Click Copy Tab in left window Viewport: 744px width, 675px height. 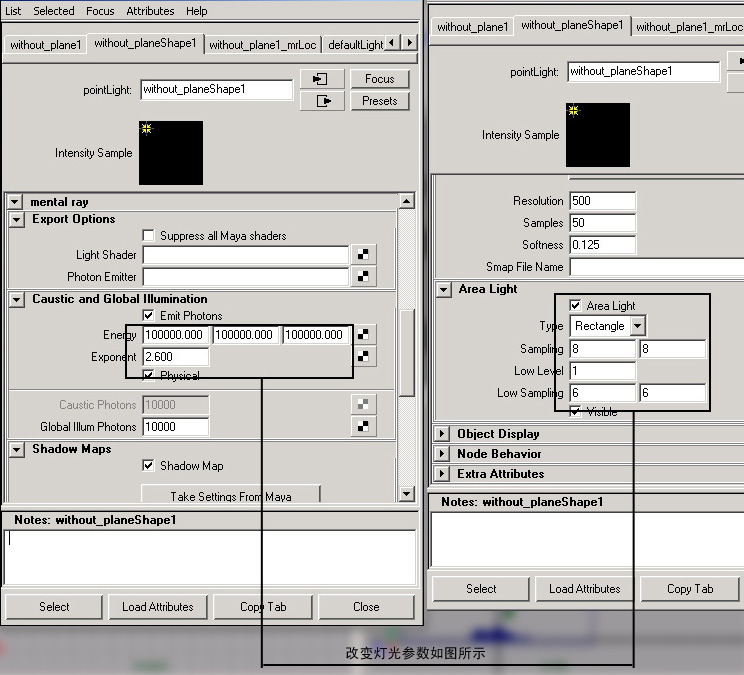coord(263,607)
